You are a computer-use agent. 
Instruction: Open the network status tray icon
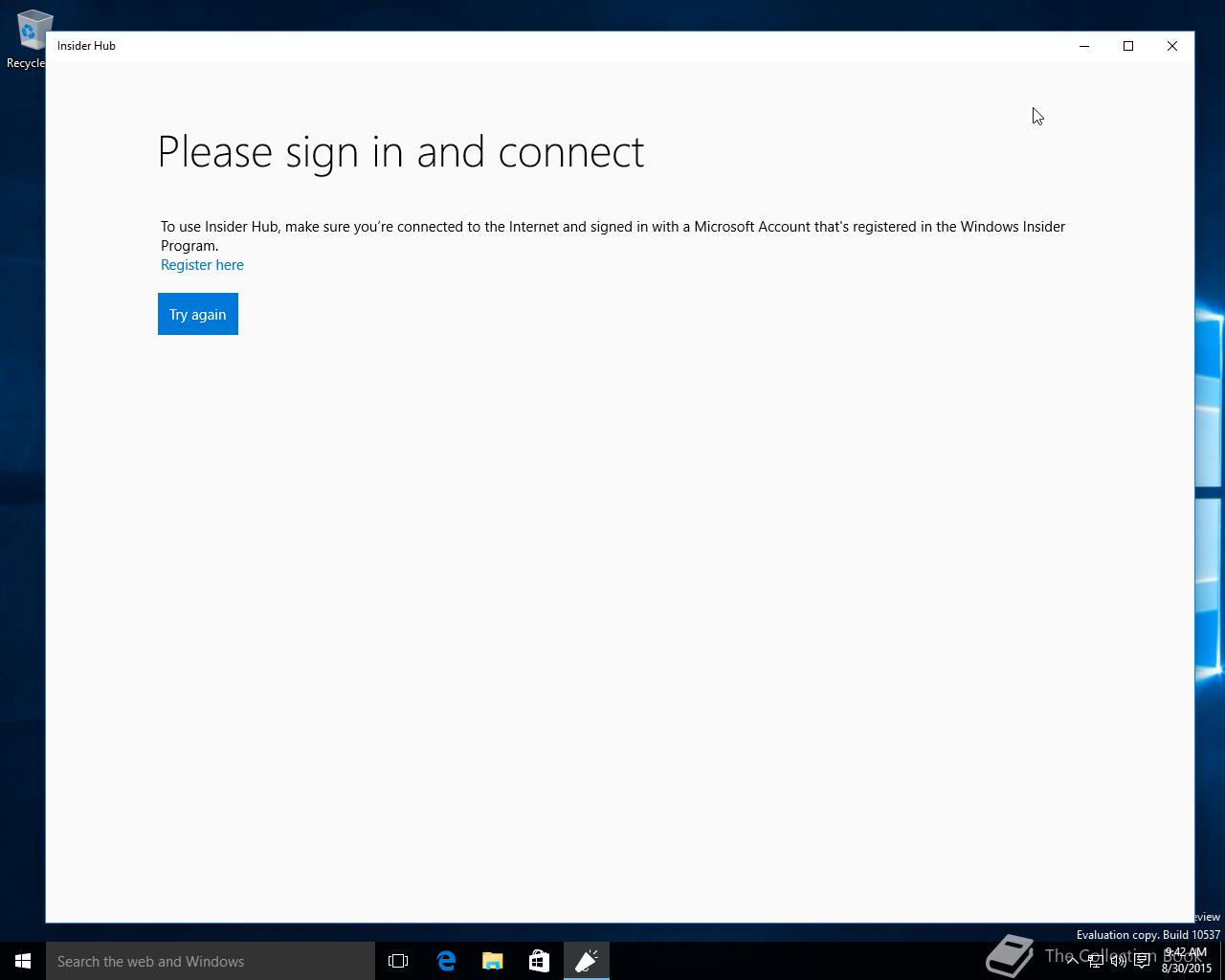(x=1095, y=961)
